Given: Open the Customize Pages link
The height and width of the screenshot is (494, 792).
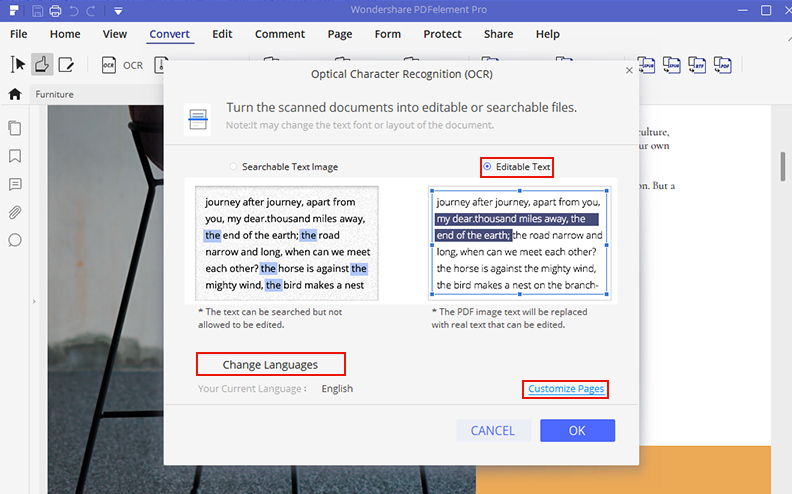Looking at the screenshot, I should coord(566,389).
